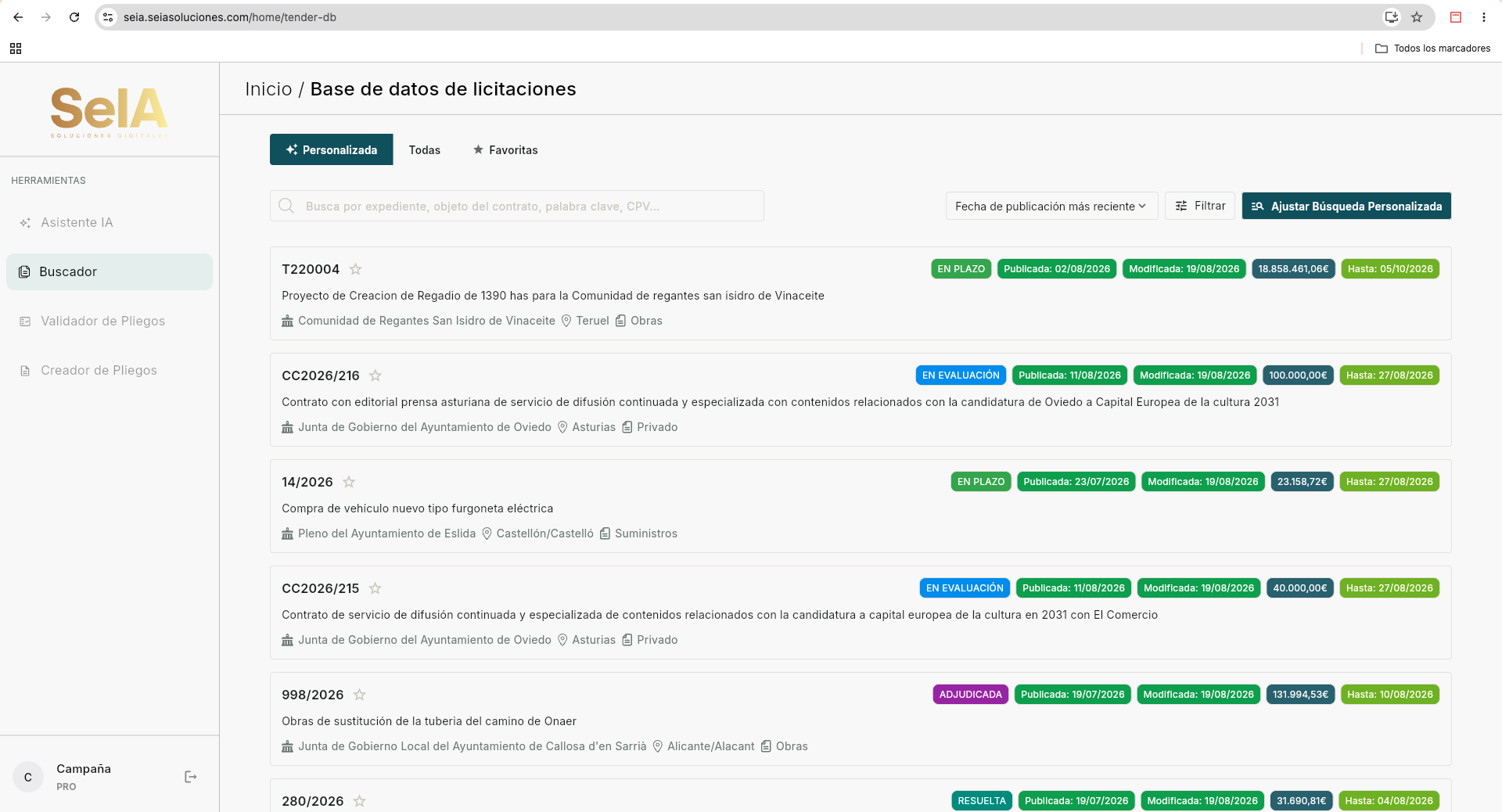Favorite tender 998/2026 with star
The width and height of the screenshot is (1502, 812).
(x=359, y=695)
